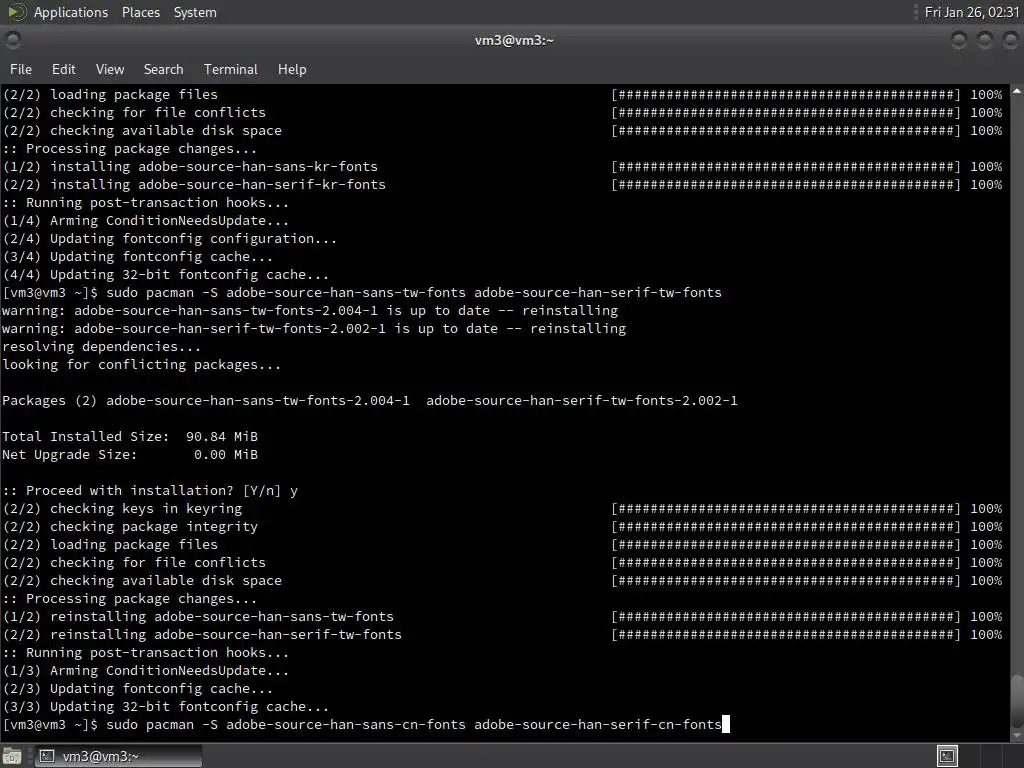Click current command with sans-cn-fonts at prompt
Screen dimensions: 1024x768
362,724
